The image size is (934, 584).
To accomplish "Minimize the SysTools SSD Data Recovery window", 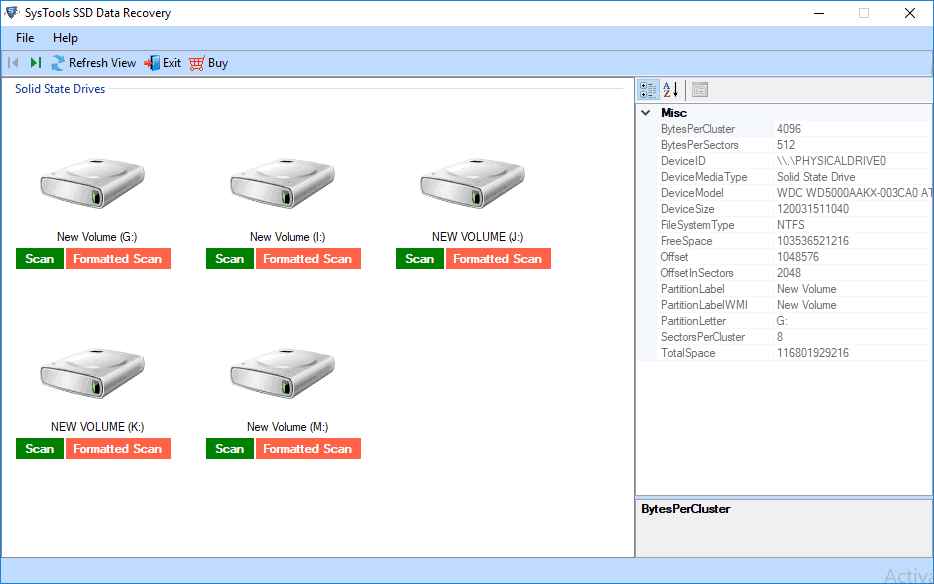I will [819, 13].
